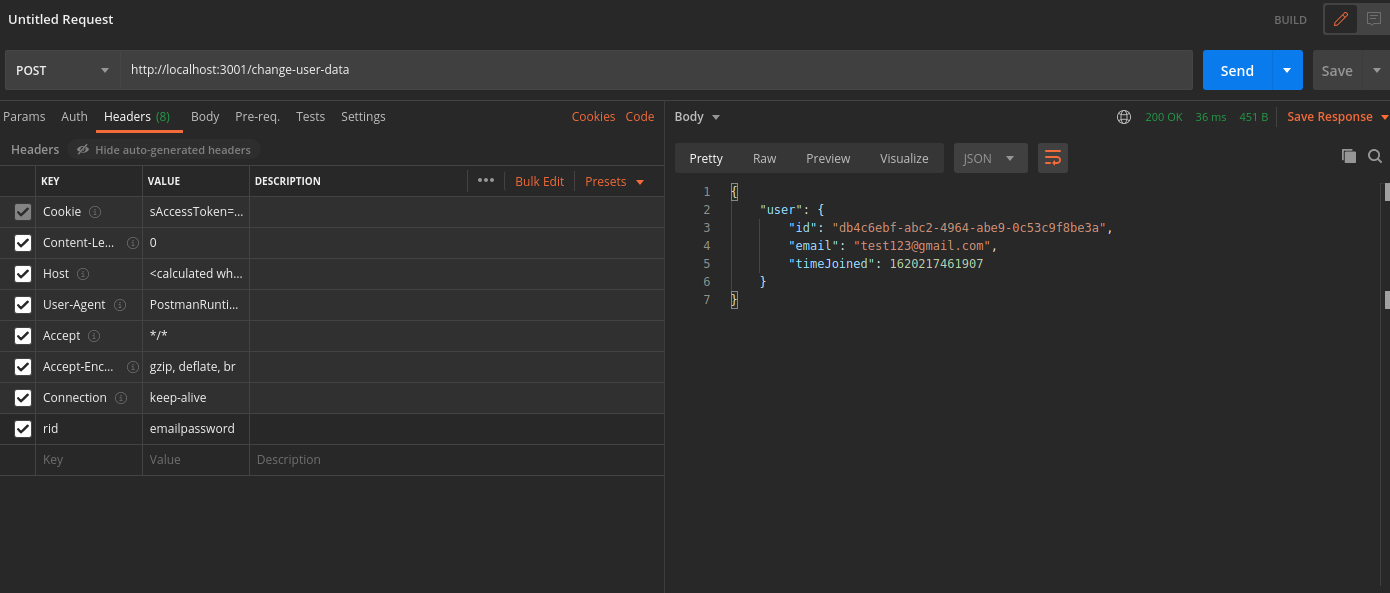
Task: Select the Raw response view tab
Action: click(764, 157)
